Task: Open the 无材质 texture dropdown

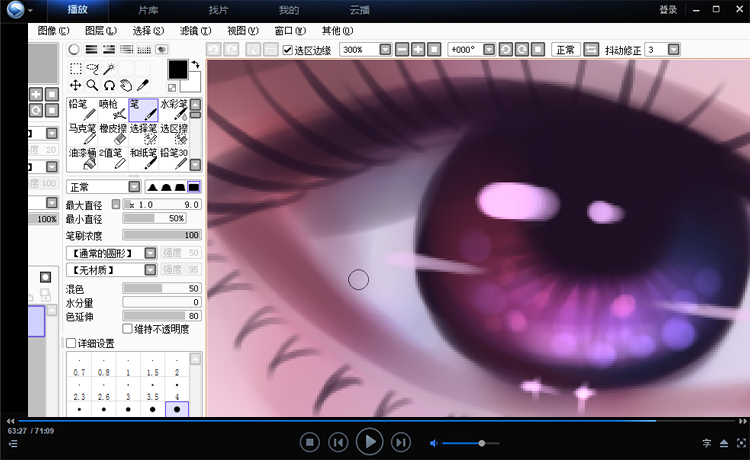Action: click(x=151, y=270)
